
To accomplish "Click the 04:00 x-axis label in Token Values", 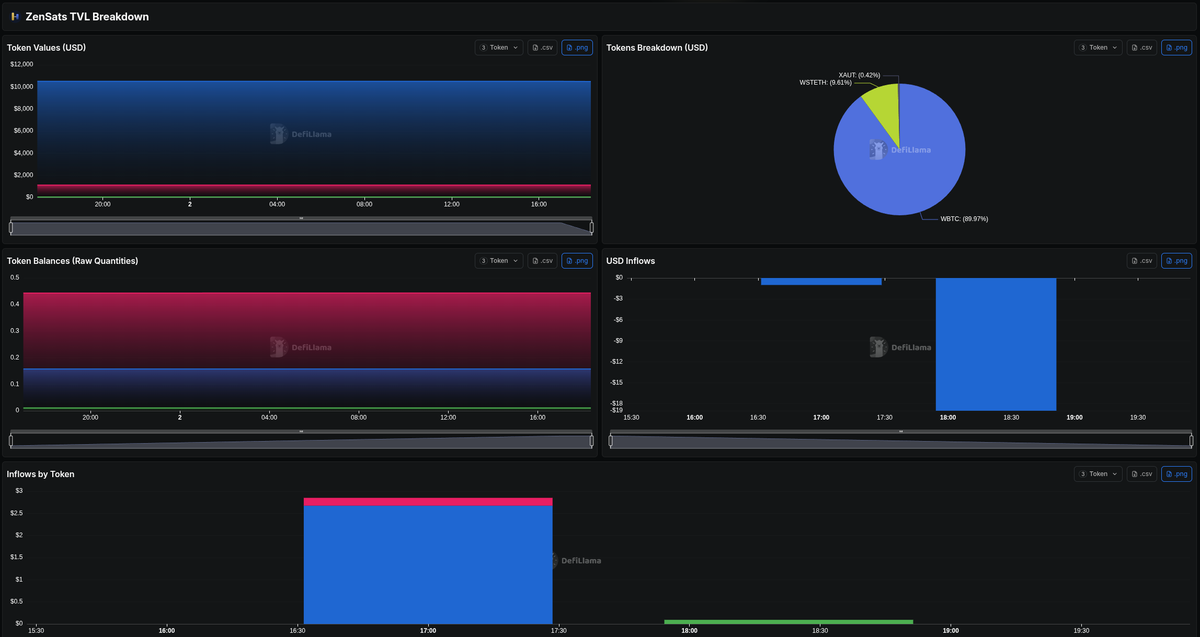I will tap(277, 204).
